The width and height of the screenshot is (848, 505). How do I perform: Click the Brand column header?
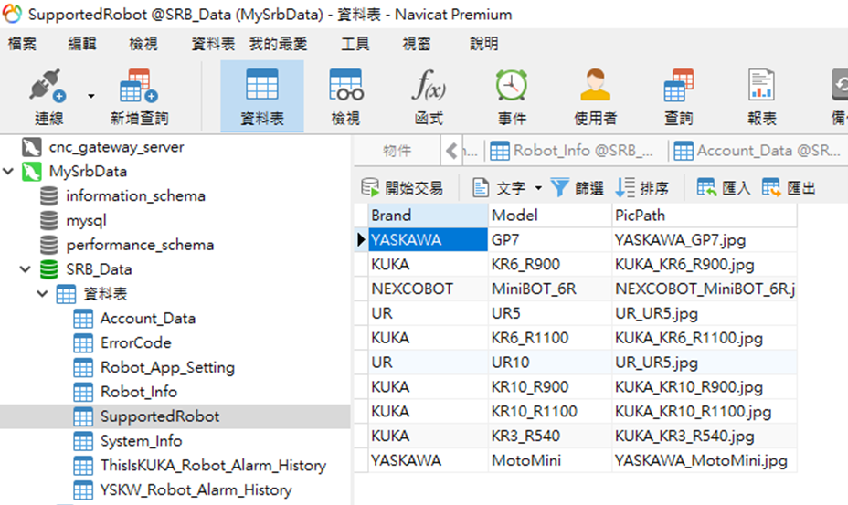tap(428, 215)
